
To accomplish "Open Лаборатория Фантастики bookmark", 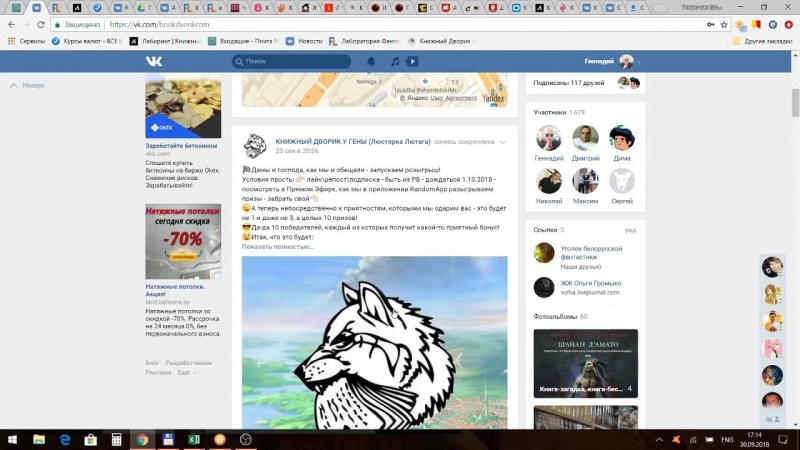I will click(364, 41).
